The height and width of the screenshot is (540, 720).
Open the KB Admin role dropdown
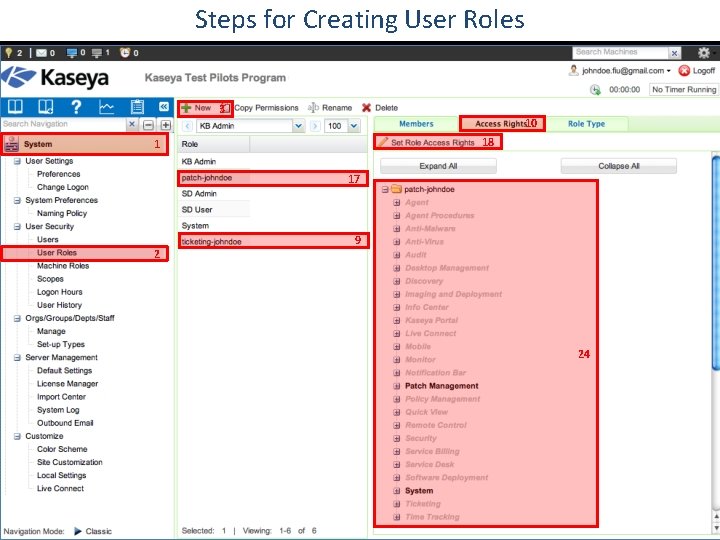[x=298, y=126]
